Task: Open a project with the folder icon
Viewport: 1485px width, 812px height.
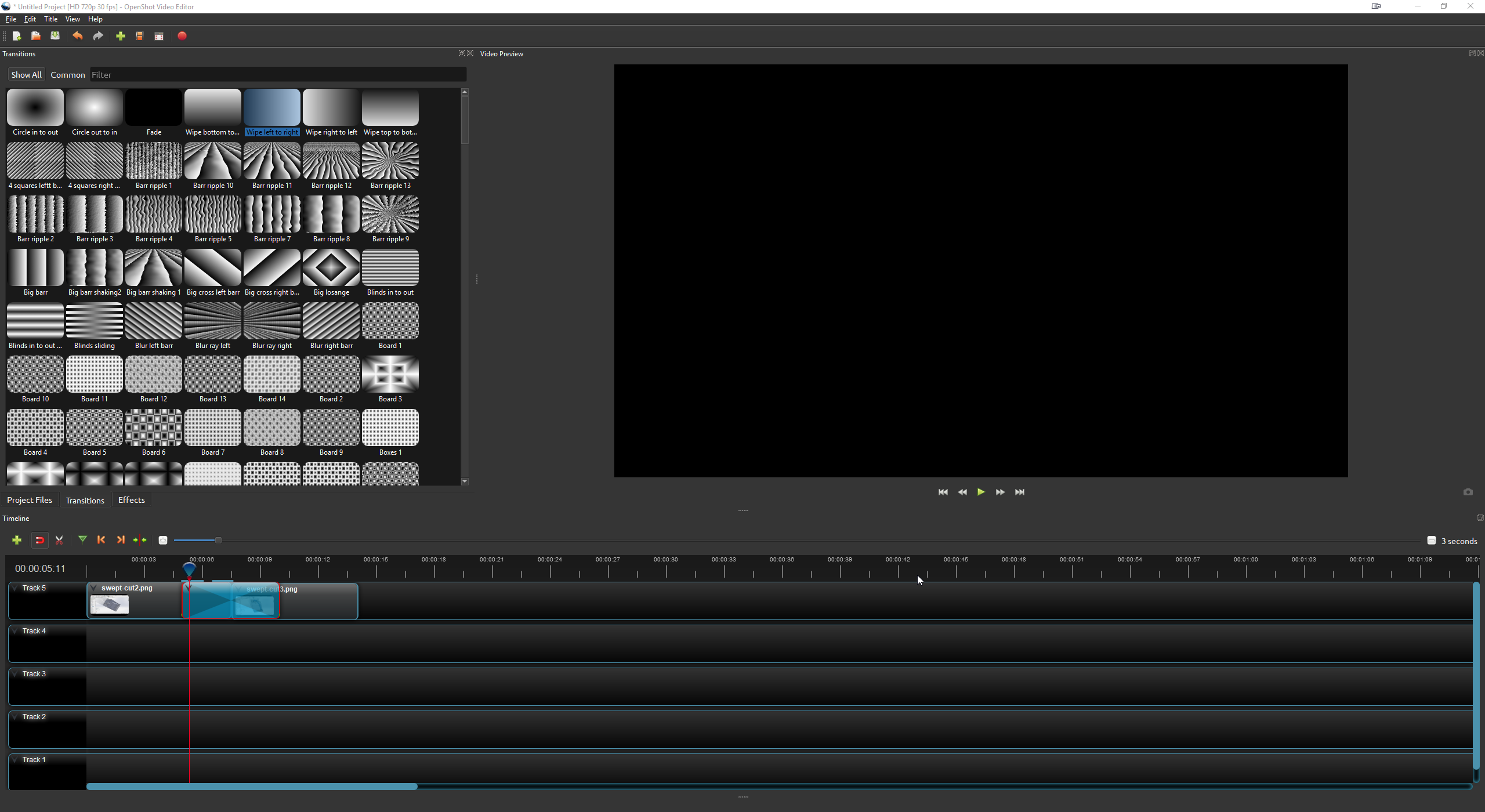Action: click(36, 36)
